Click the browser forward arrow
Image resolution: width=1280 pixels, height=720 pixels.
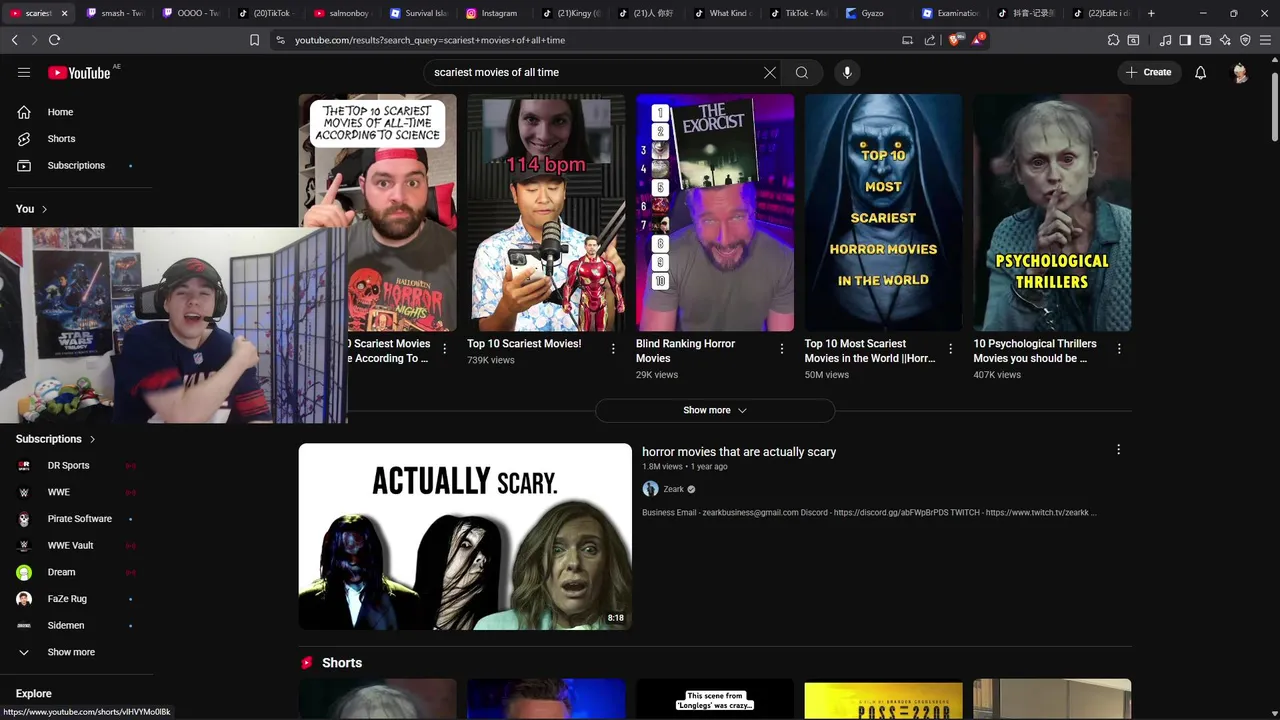click(x=34, y=40)
